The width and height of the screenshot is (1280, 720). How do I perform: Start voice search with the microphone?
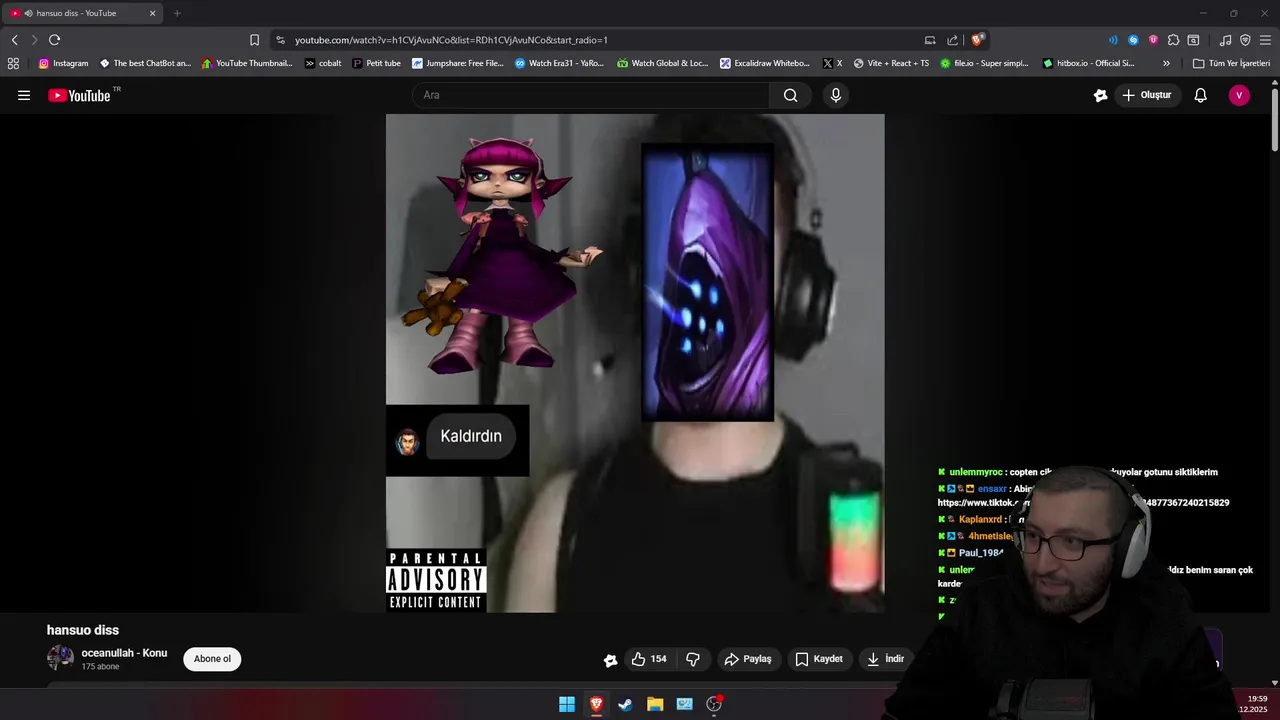coord(836,95)
